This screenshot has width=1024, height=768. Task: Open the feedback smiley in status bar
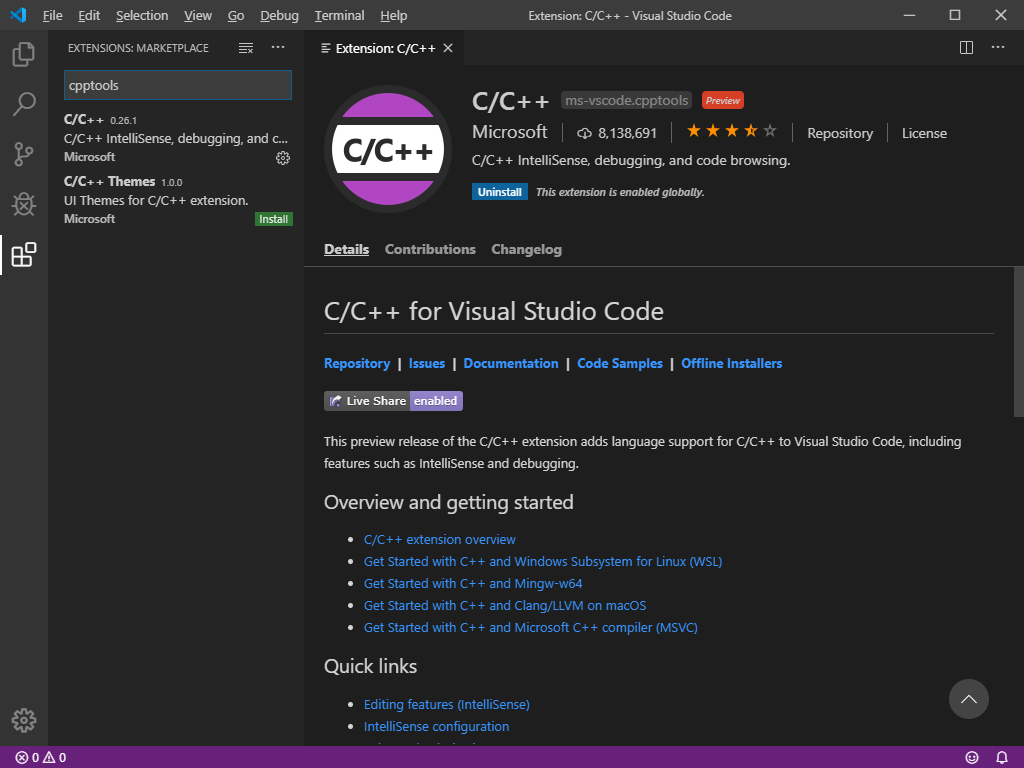pos(972,758)
